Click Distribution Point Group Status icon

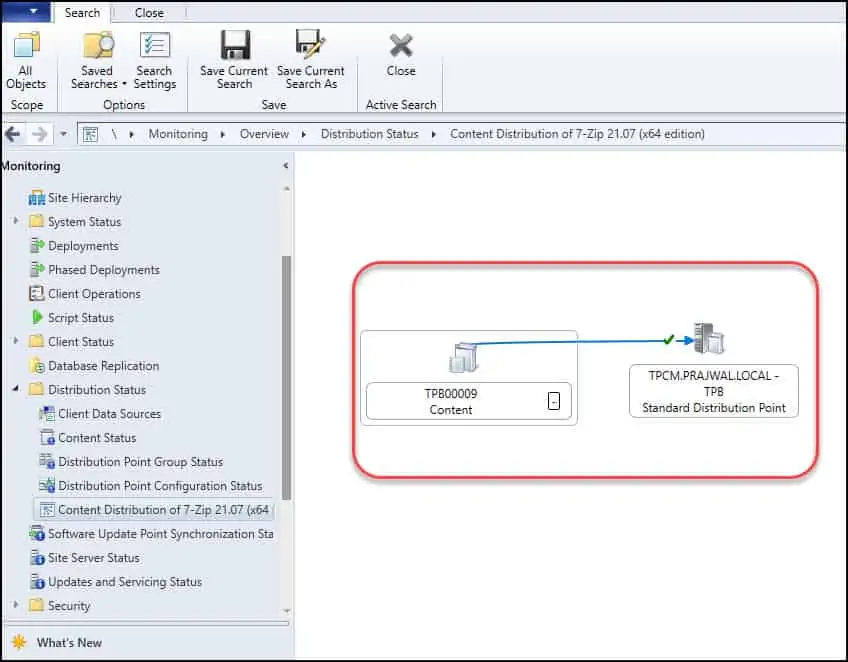[47, 461]
